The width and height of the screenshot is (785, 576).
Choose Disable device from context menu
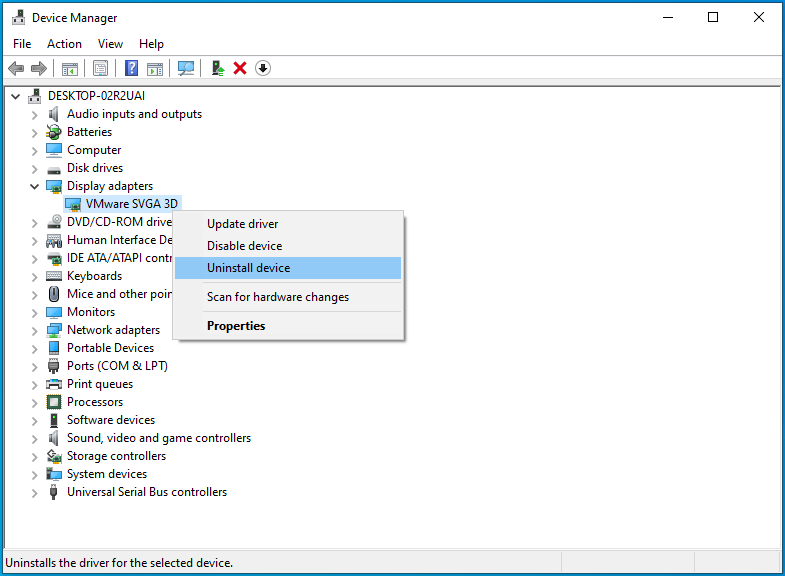(x=288, y=246)
